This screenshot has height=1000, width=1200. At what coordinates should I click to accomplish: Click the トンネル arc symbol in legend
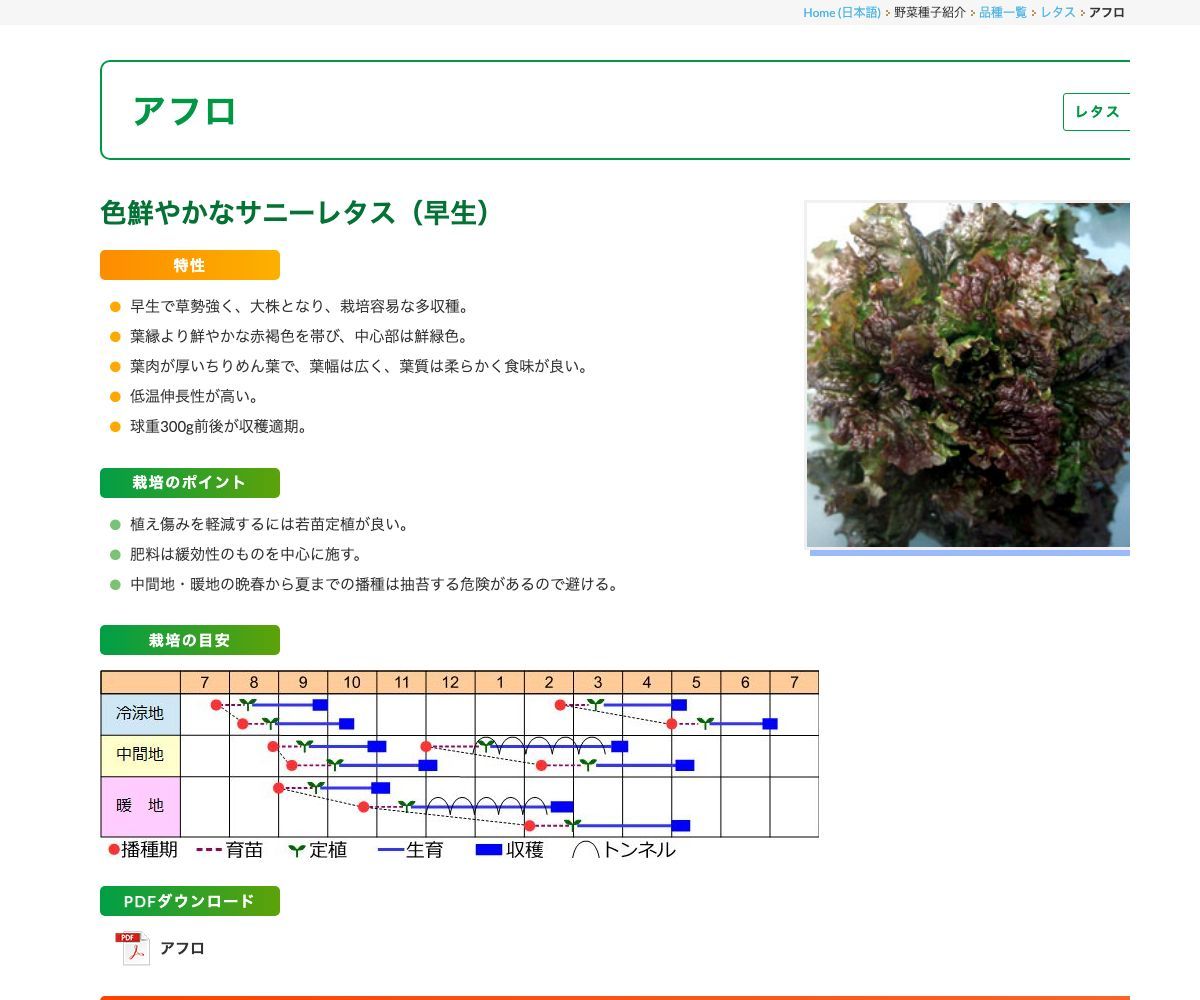(583, 849)
